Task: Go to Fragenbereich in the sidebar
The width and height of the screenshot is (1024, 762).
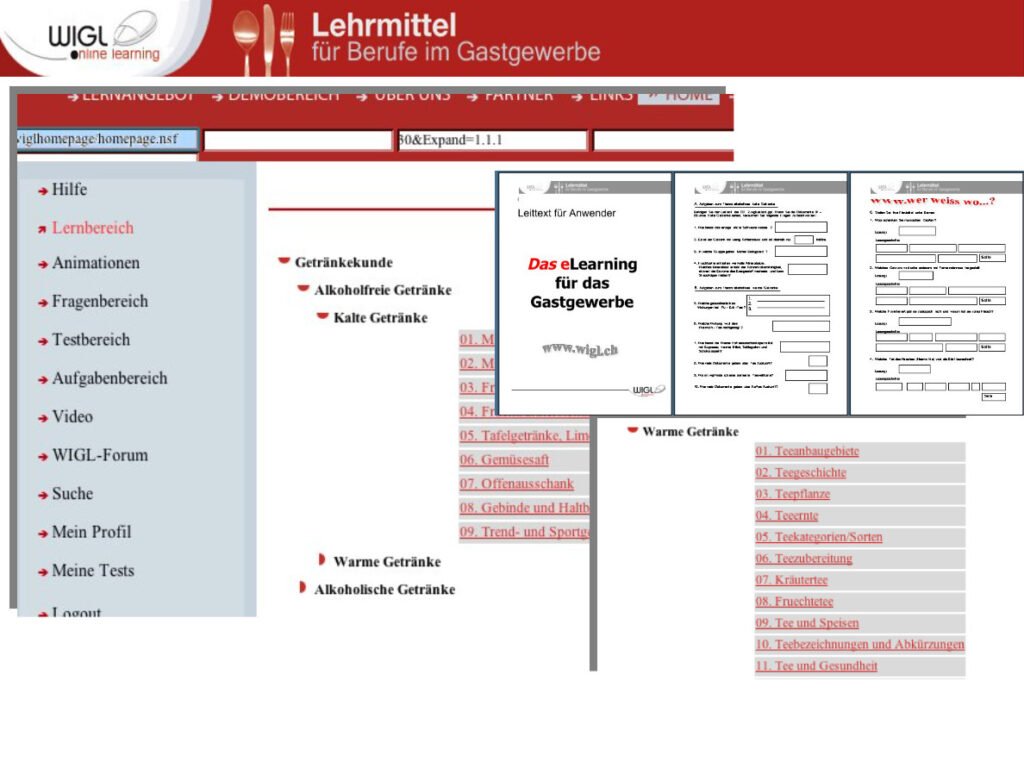Action: coord(100,301)
